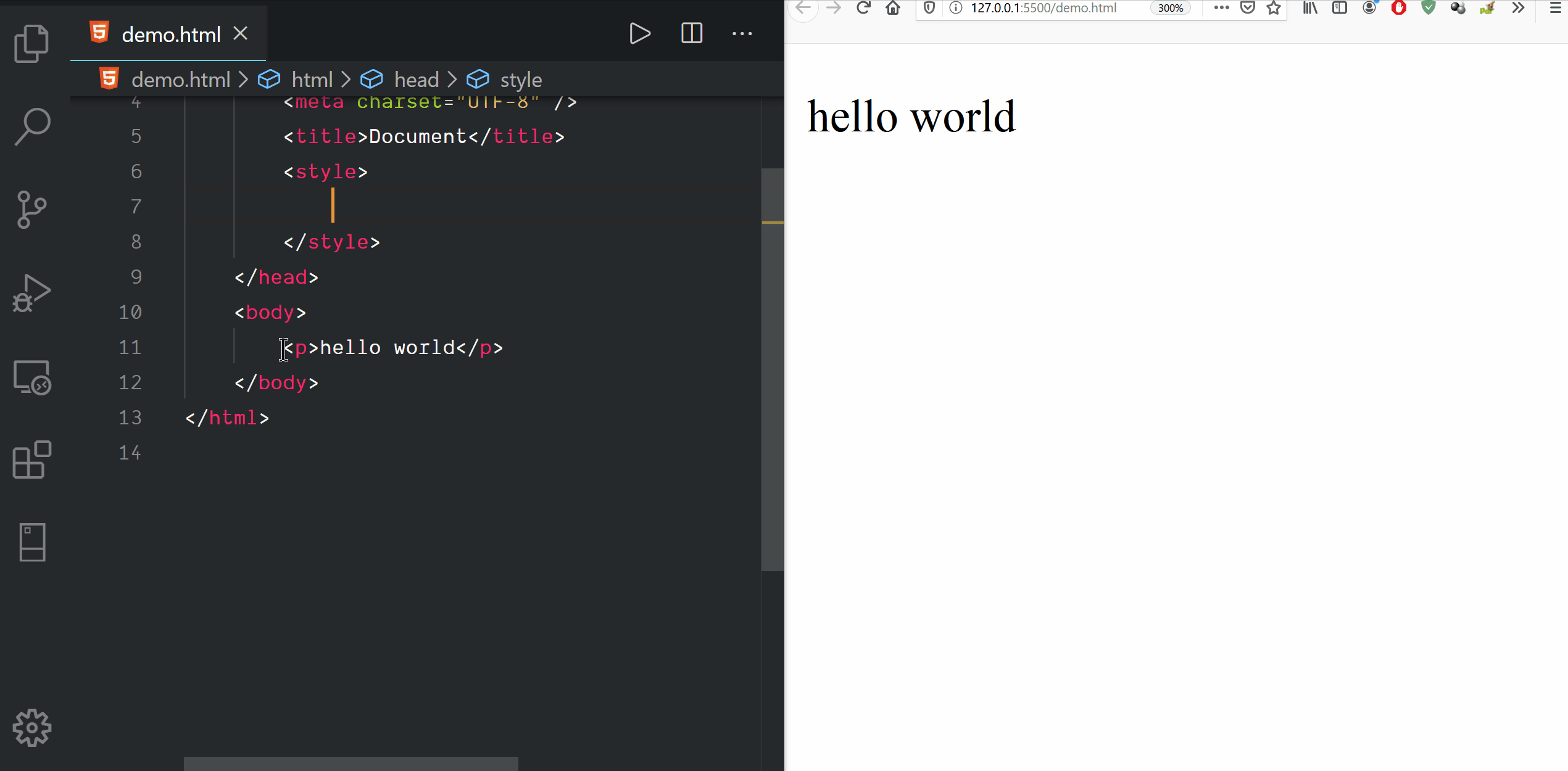
Task: Run the code with play button
Action: coord(639,33)
